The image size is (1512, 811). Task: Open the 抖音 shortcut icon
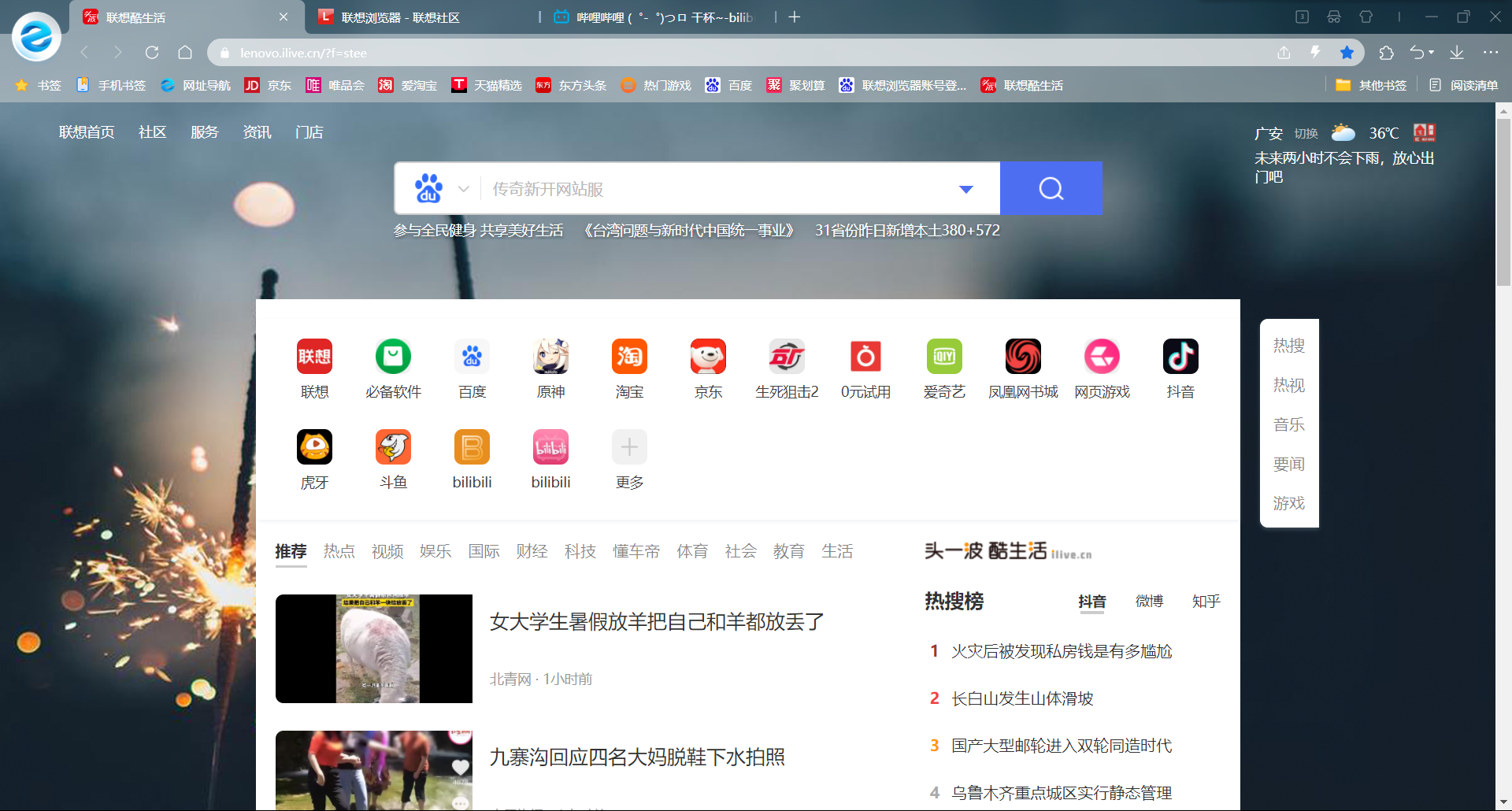pos(1180,357)
